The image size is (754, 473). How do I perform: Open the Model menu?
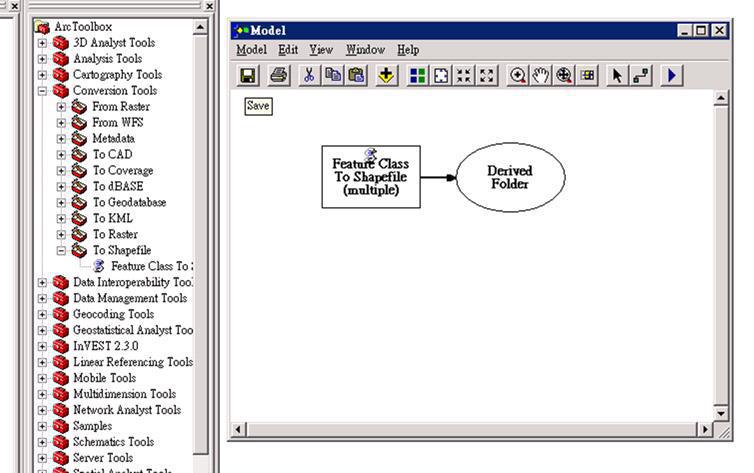251,50
